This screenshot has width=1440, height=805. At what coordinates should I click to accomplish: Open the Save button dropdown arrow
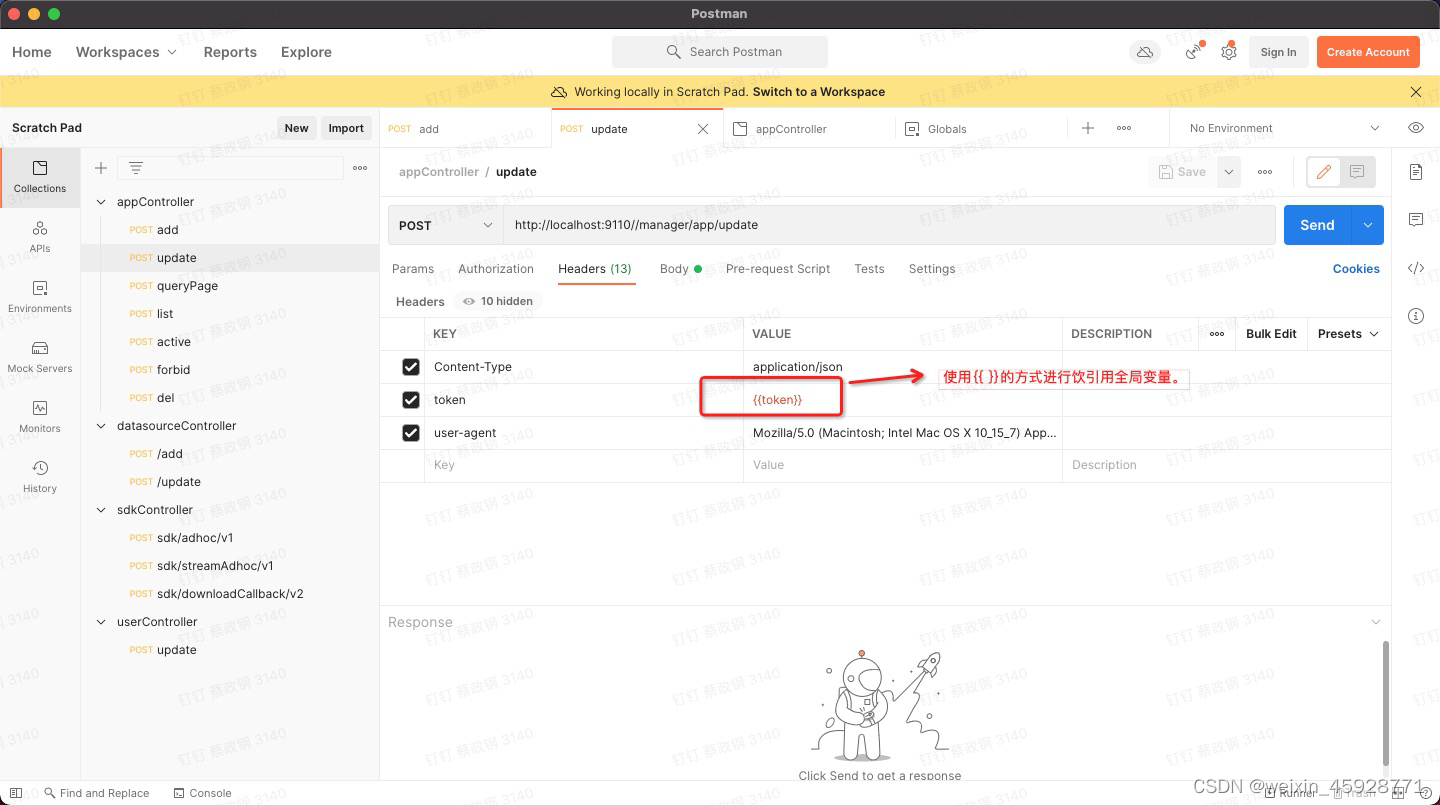tap(1229, 172)
